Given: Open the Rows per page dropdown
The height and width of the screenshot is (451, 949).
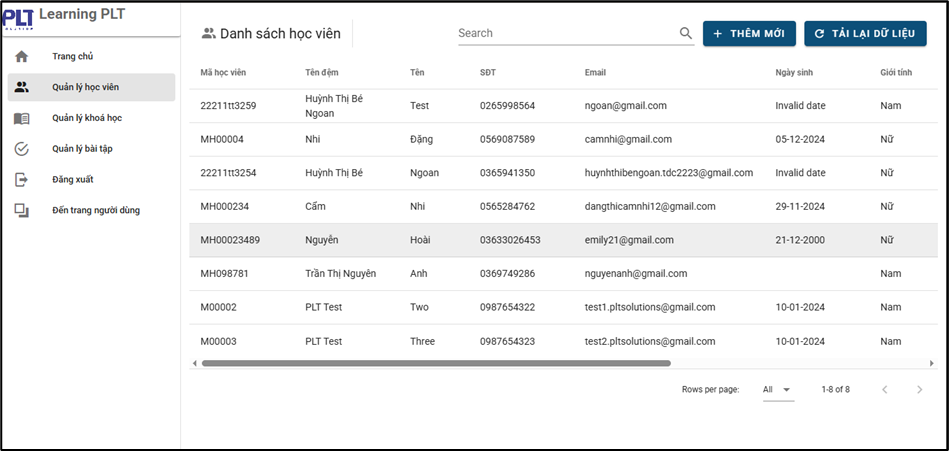Looking at the screenshot, I should (778, 389).
